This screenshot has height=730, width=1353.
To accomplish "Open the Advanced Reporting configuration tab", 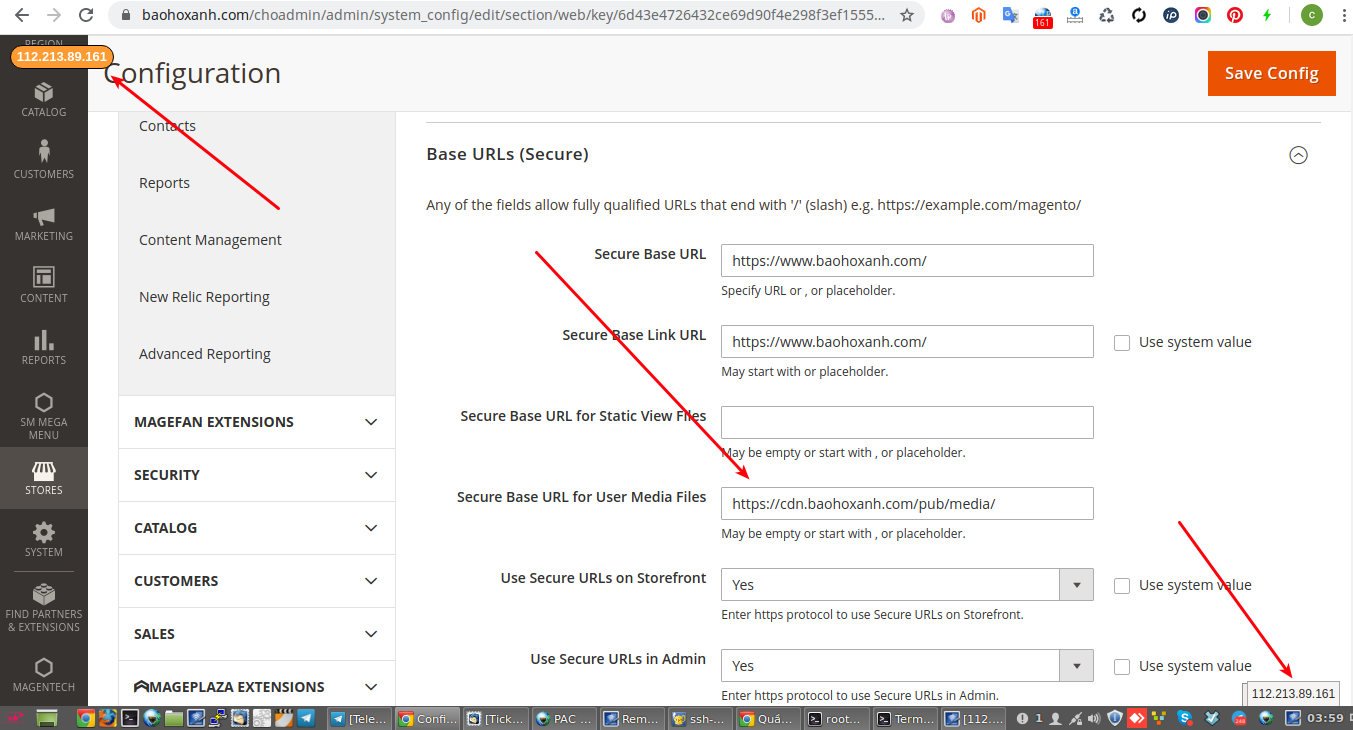I will tap(205, 354).
